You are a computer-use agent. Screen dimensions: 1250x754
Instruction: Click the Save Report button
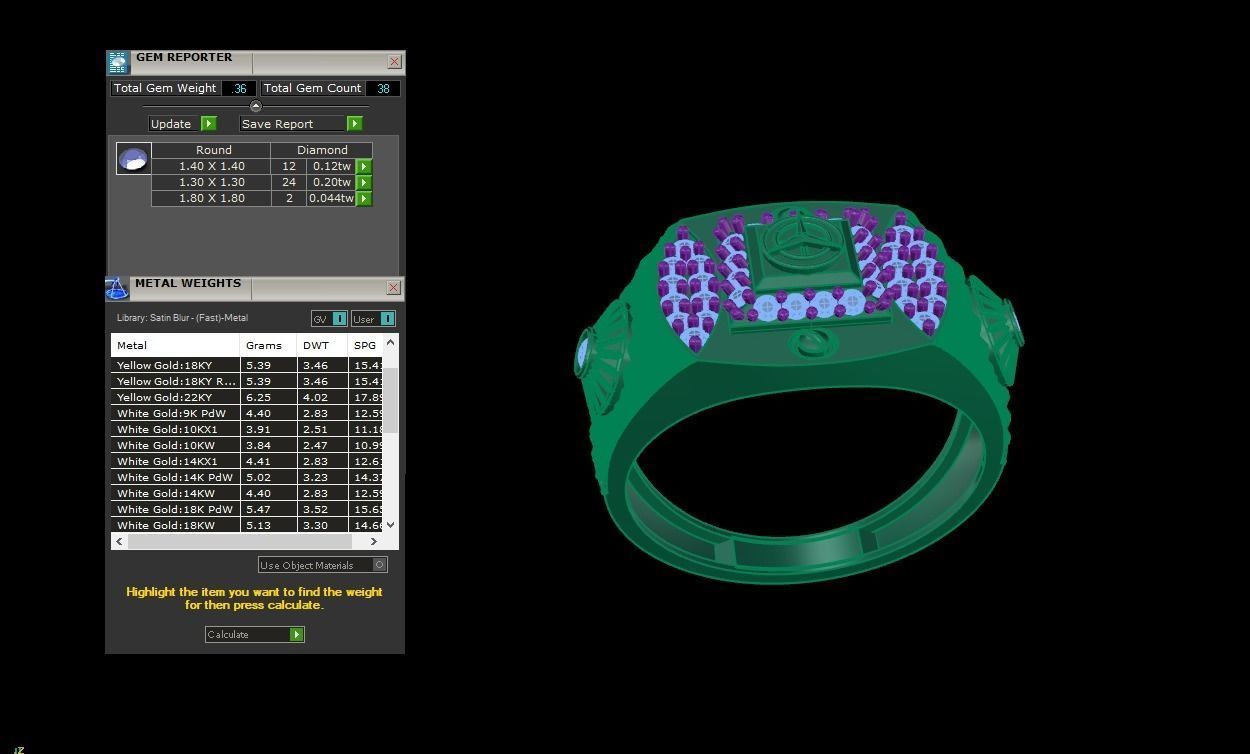pyautogui.click(x=301, y=124)
